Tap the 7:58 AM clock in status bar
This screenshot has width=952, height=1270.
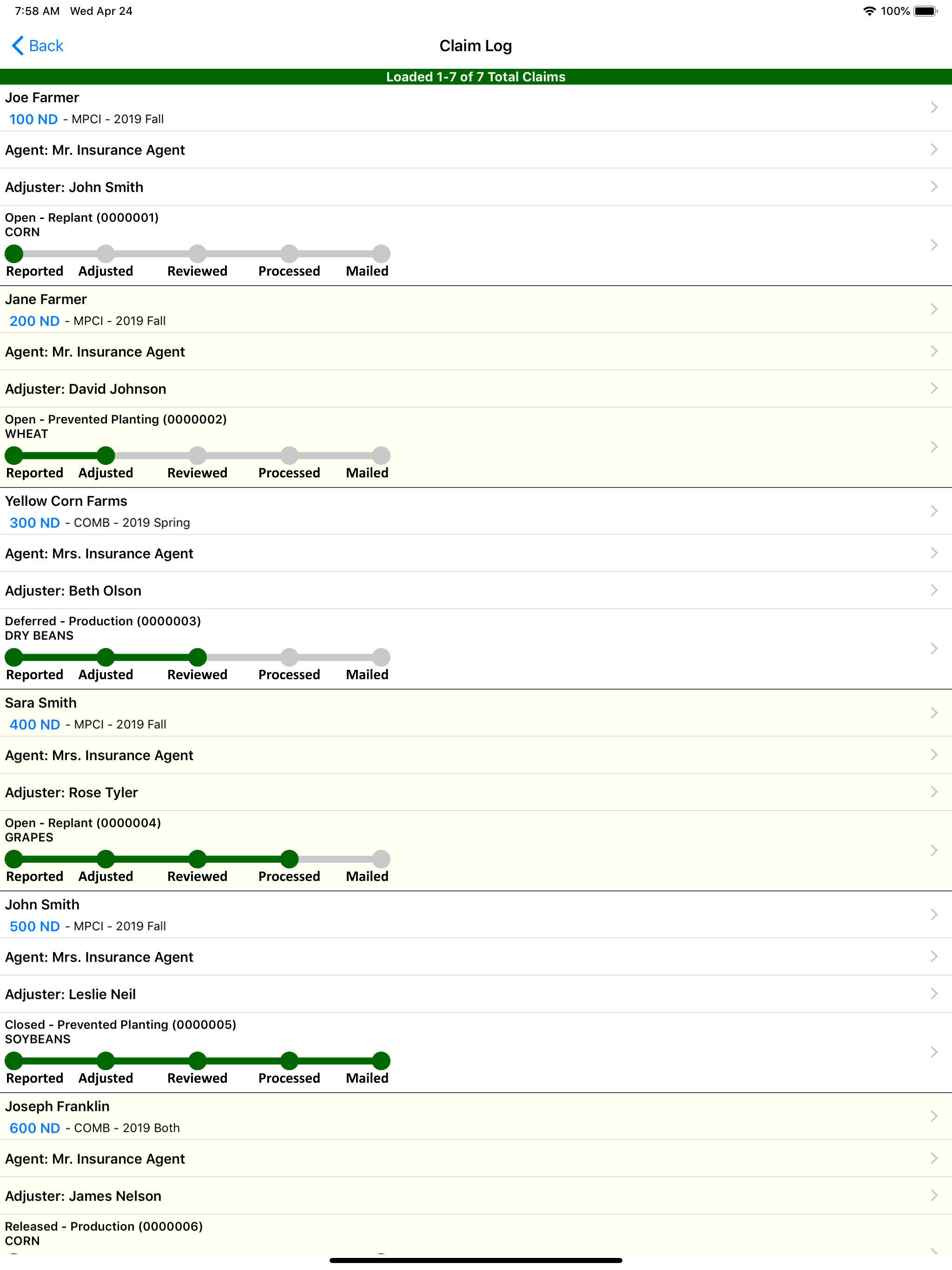[37, 11]
